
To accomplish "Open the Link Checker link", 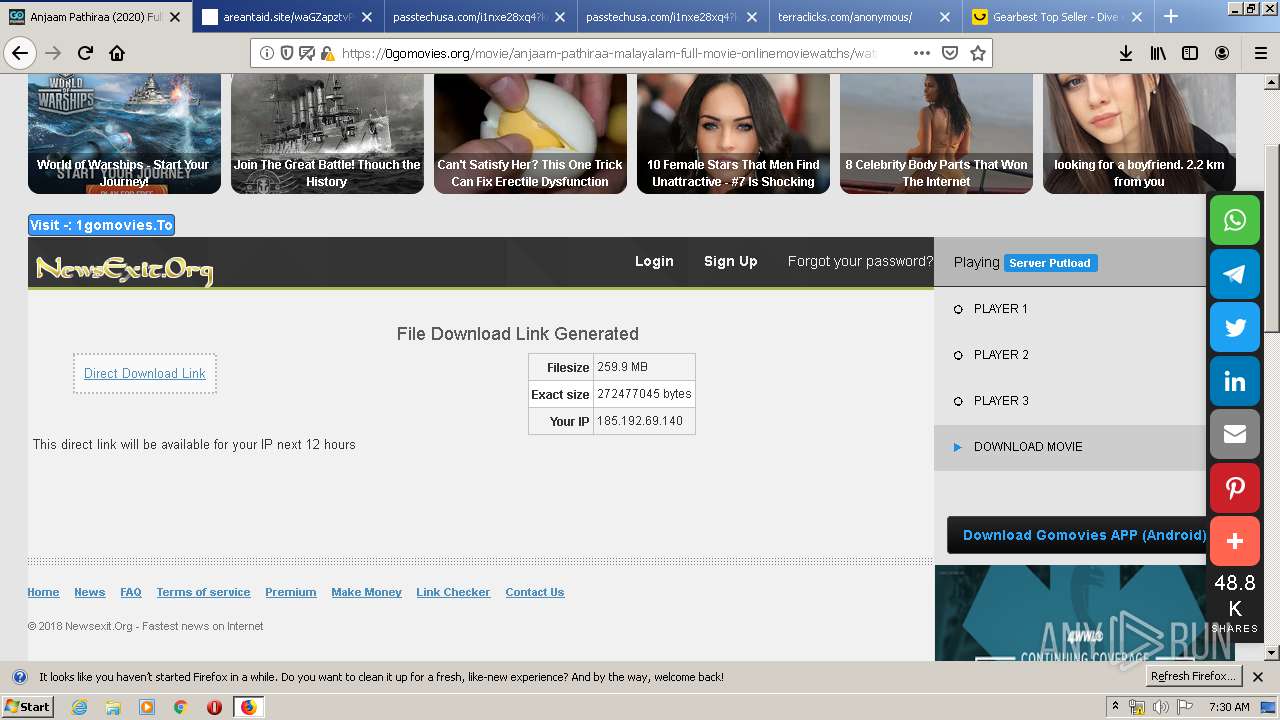I will point(453,592).
